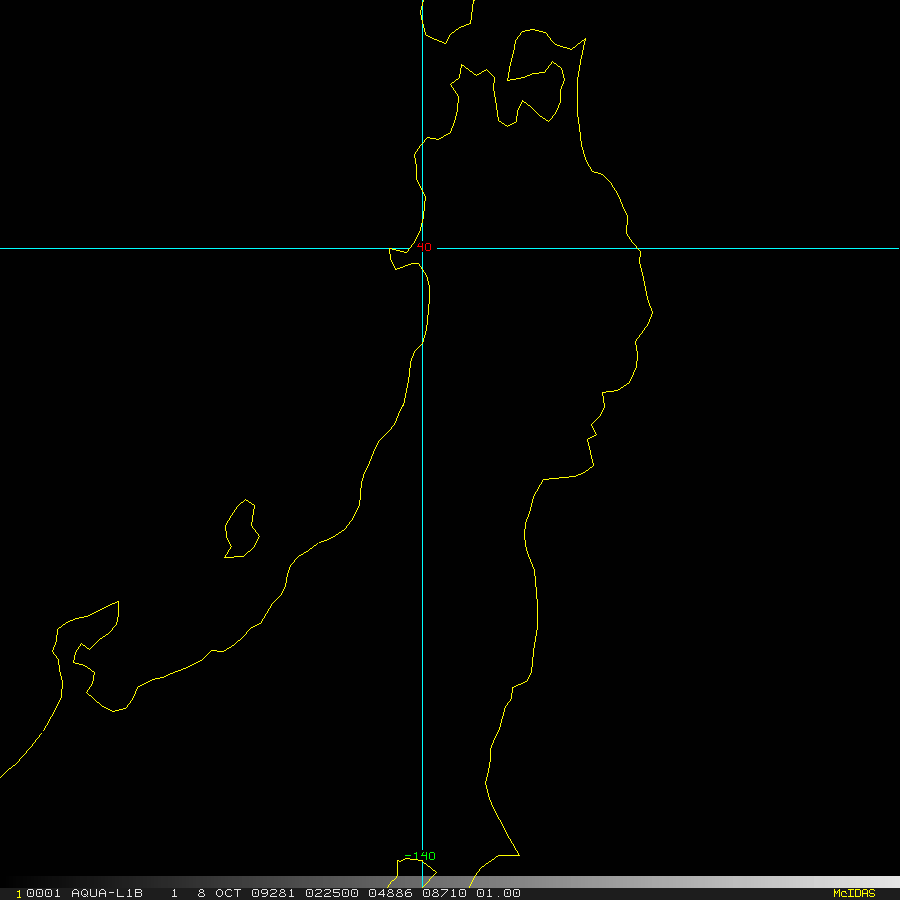Click the 0001 image position number

point(44,893)
